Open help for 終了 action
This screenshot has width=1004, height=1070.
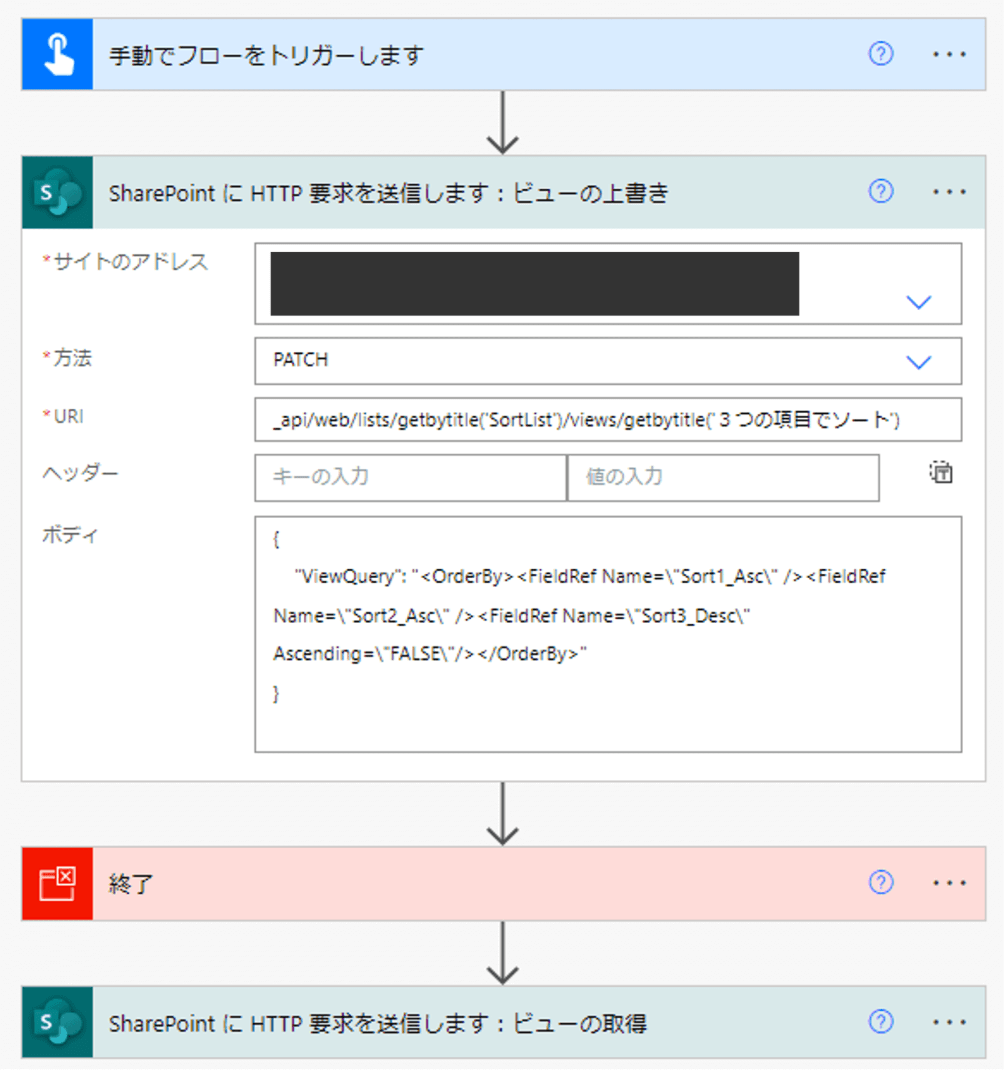coord(880,883)
